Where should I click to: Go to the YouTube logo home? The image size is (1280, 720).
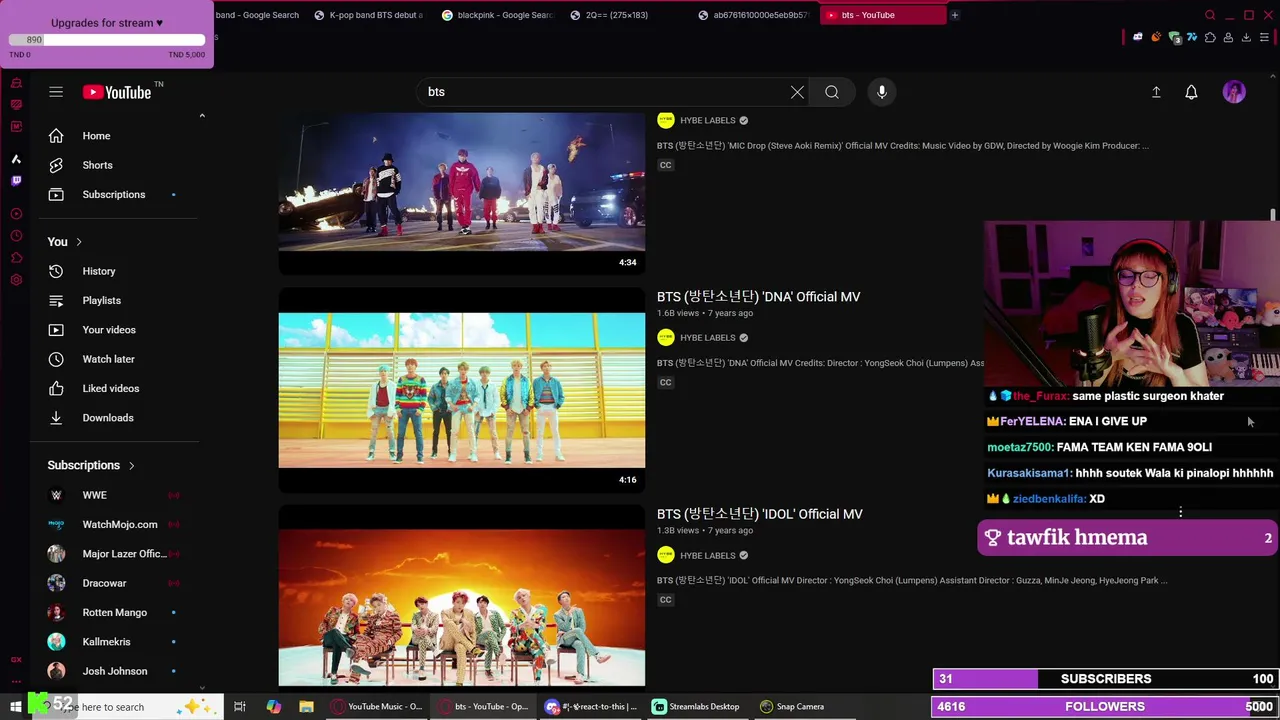pyautogui.click(x=117, y=92)
